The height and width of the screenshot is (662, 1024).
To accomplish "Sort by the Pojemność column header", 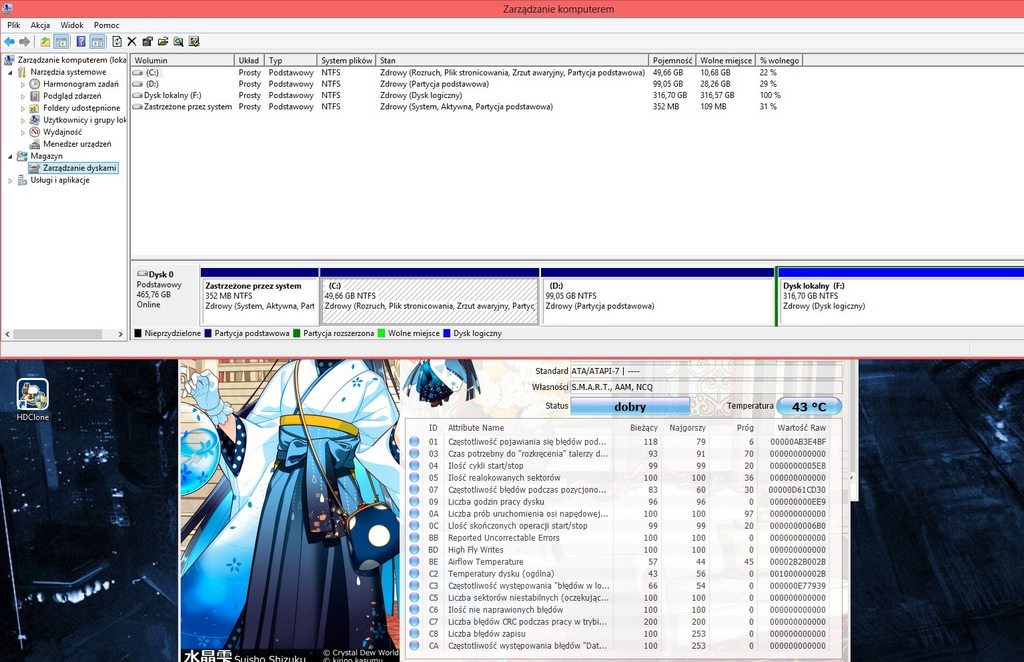I will click(673, 60).
